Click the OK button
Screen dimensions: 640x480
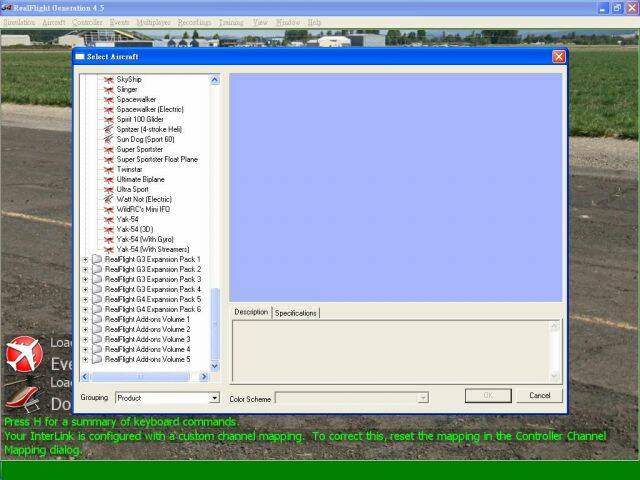pyautogui.click(x=488, y=396)
